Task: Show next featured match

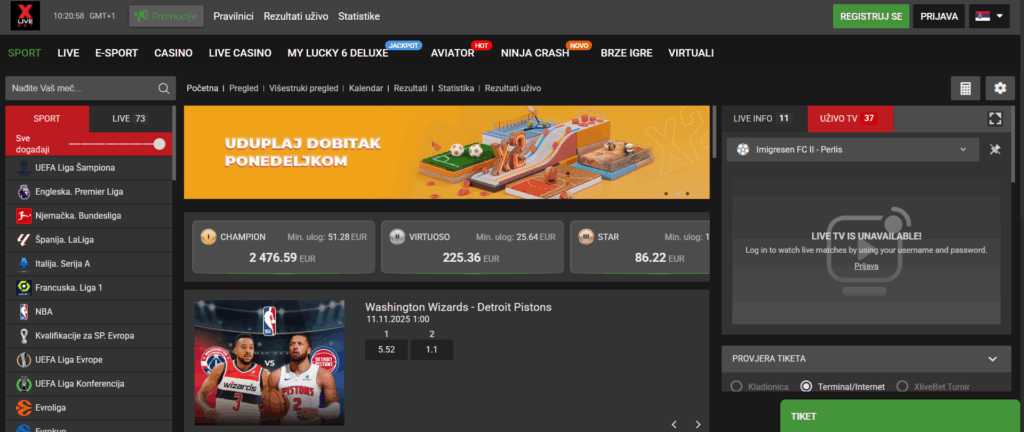Action: tap(697, 424)
